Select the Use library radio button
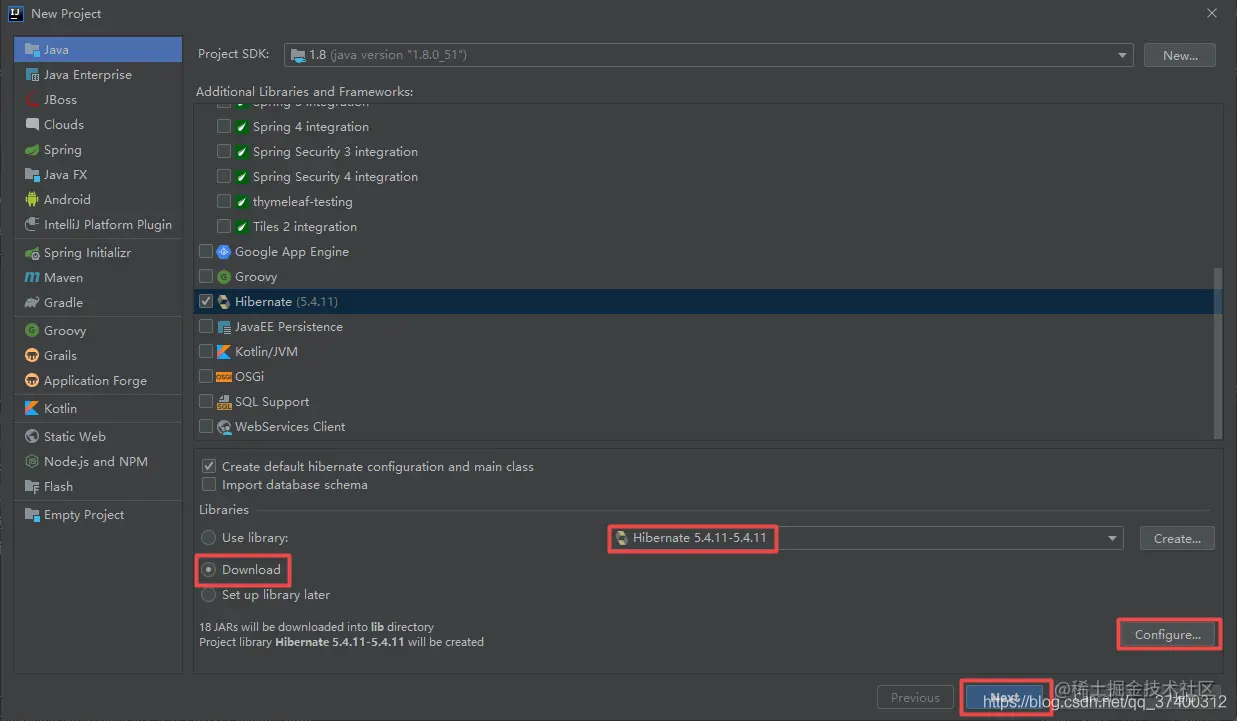 click(x=209, y=537)
